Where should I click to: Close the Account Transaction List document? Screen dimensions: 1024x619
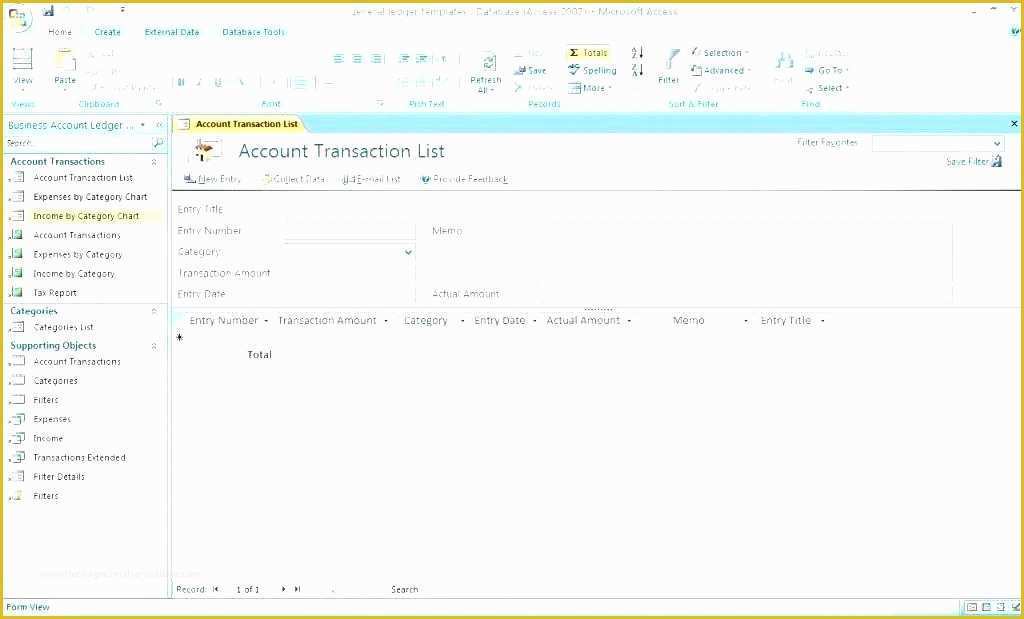tap(1014, 123)
